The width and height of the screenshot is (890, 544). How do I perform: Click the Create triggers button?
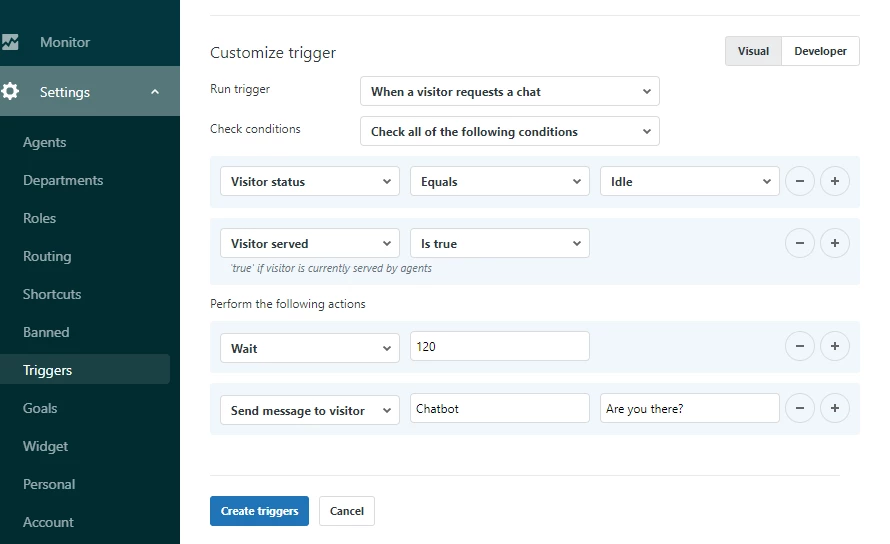click(259, 511)
